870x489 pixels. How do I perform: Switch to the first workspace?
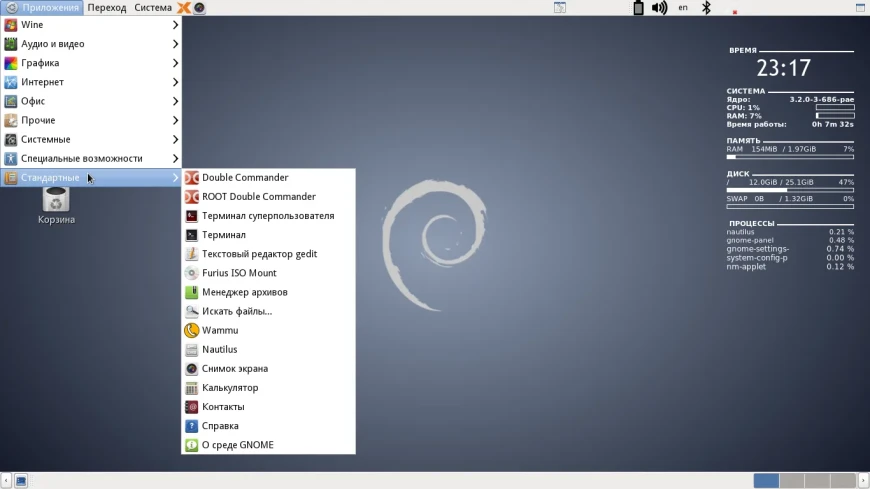pos(766,481)
